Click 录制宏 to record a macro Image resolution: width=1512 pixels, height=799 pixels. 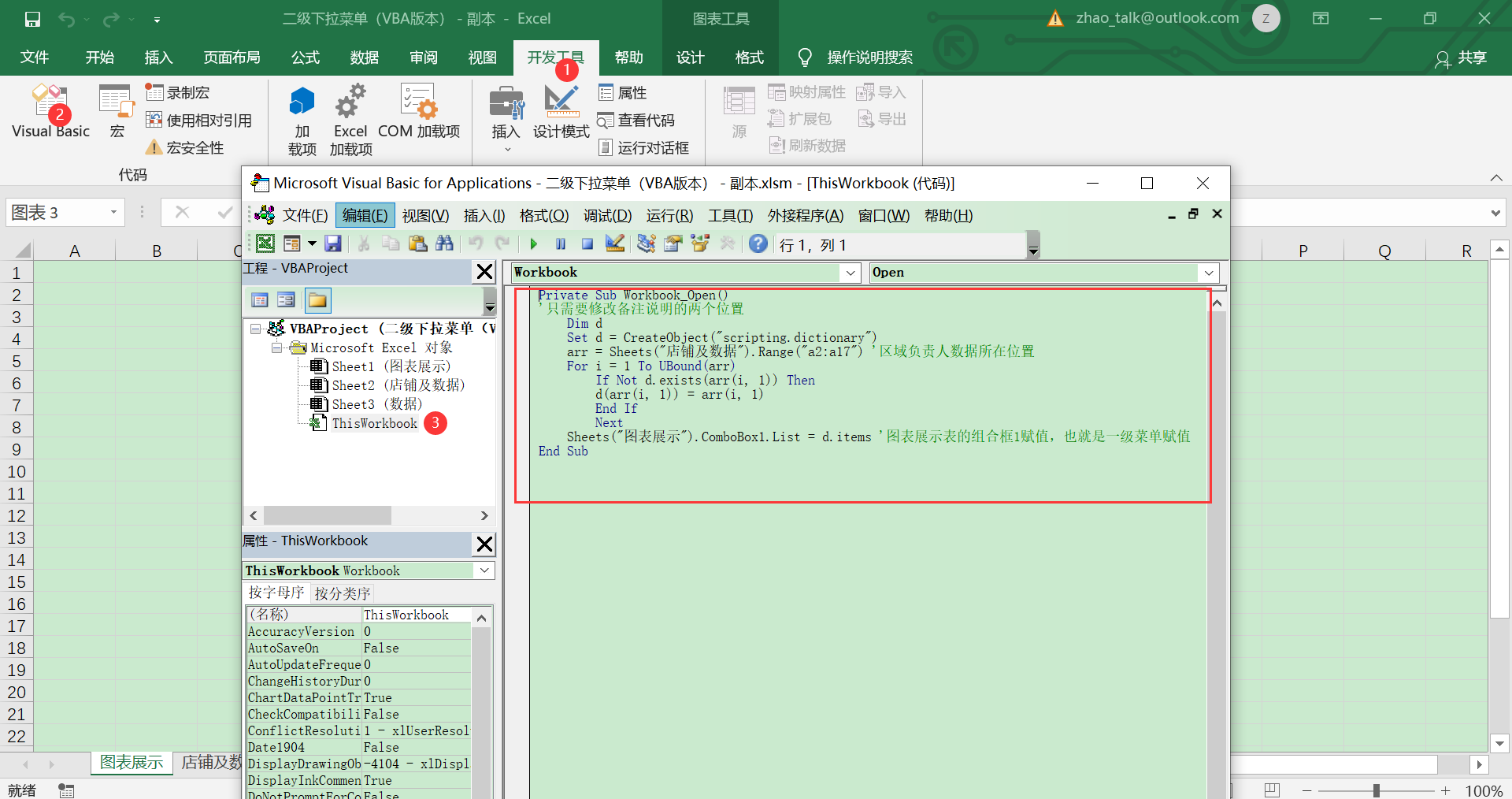coord(178,93)
